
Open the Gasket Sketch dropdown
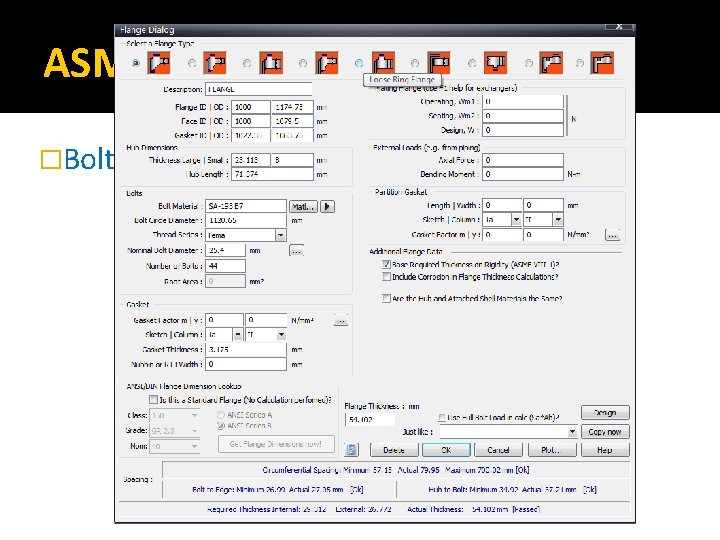click(237, 335)
